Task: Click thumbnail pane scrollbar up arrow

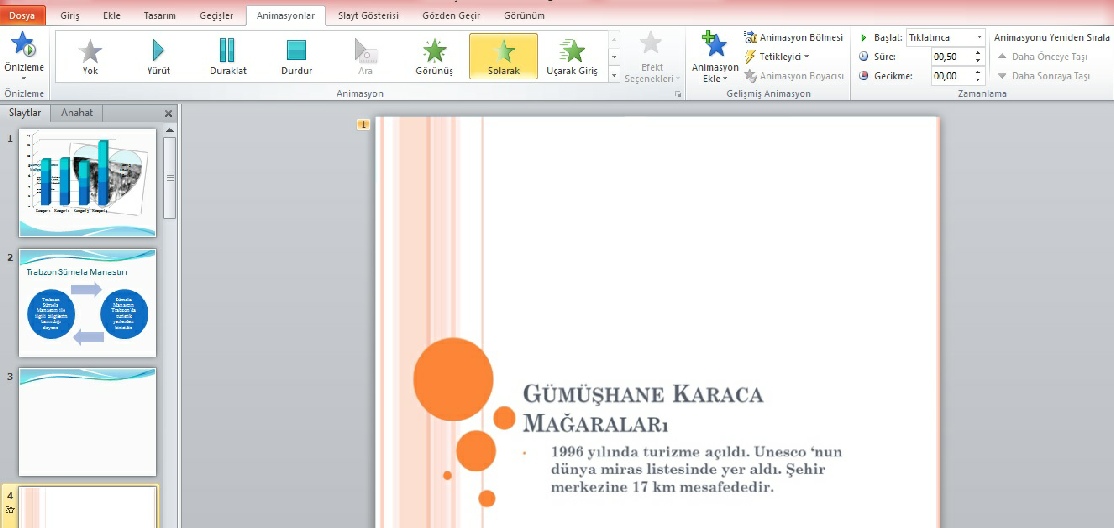Action: click(169, 130)
